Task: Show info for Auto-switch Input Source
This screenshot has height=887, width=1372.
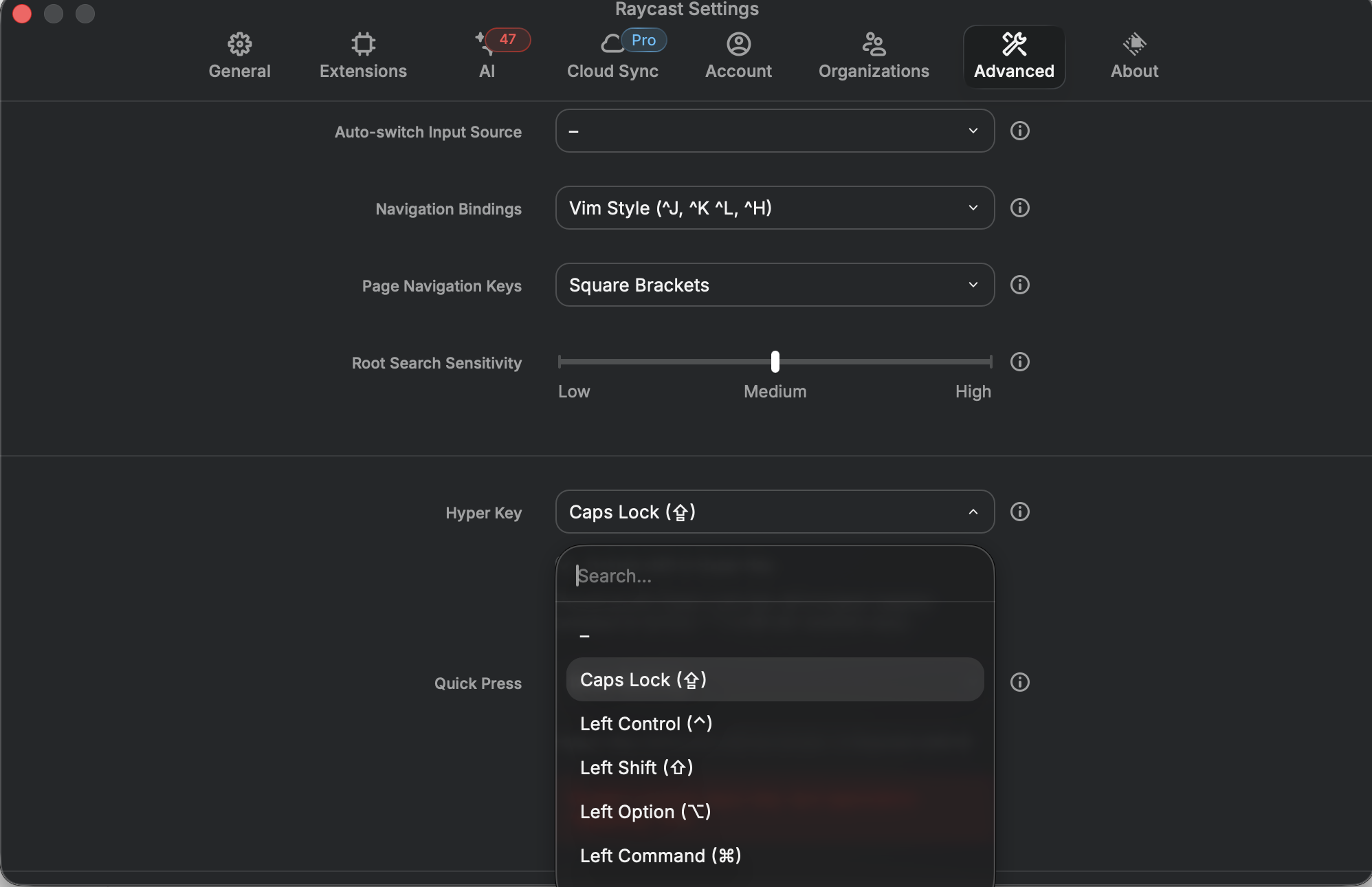Action: point(1019,131)
